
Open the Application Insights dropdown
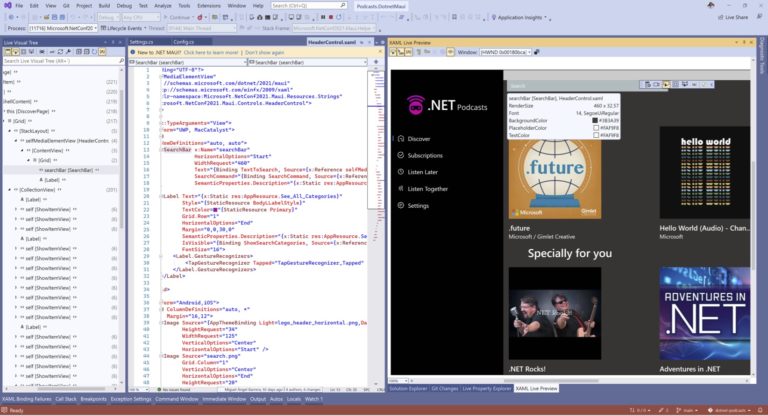(520, 18)
